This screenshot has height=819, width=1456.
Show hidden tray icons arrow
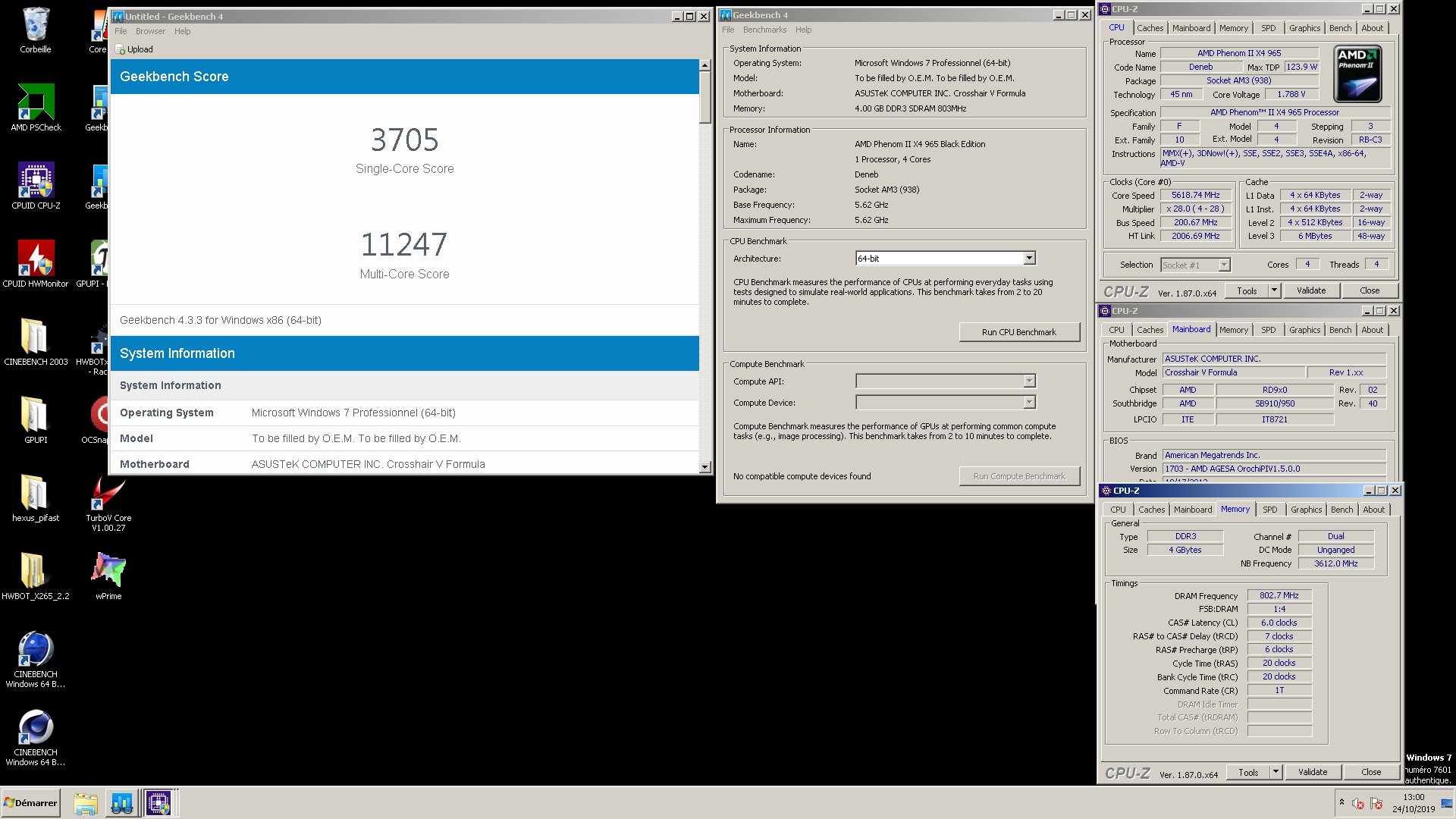click(1341, 802)
